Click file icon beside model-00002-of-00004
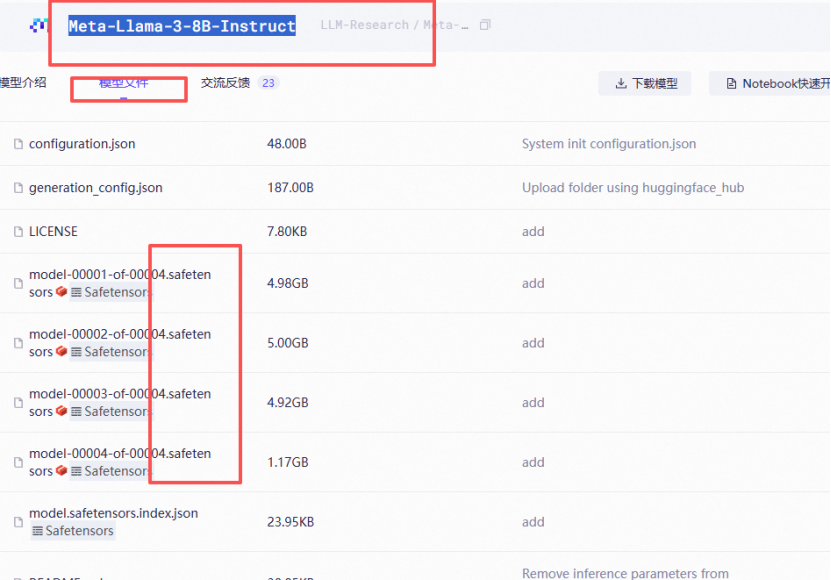The width and height of the screenshot is (831, 580). [x=19, y=343]
